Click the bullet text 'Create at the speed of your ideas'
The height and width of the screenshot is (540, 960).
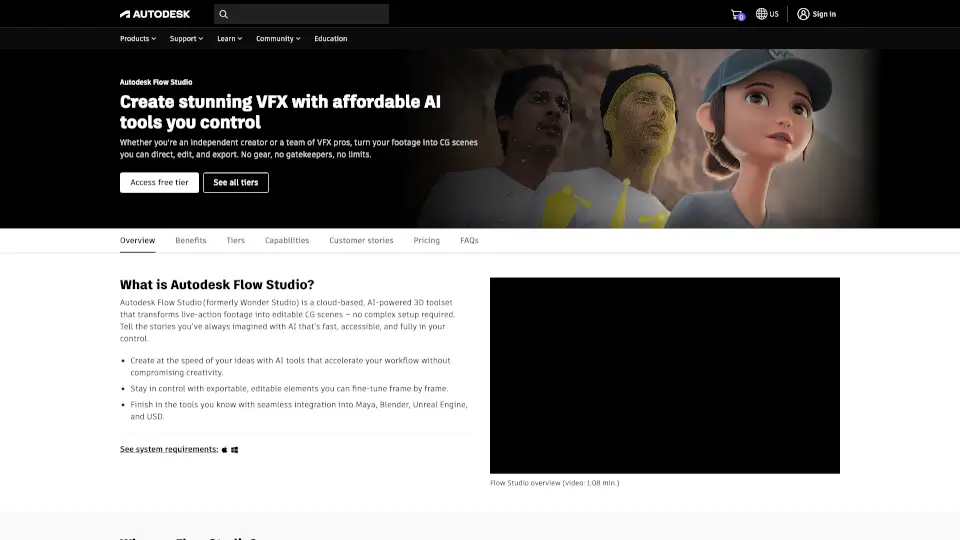coord(290,366)
